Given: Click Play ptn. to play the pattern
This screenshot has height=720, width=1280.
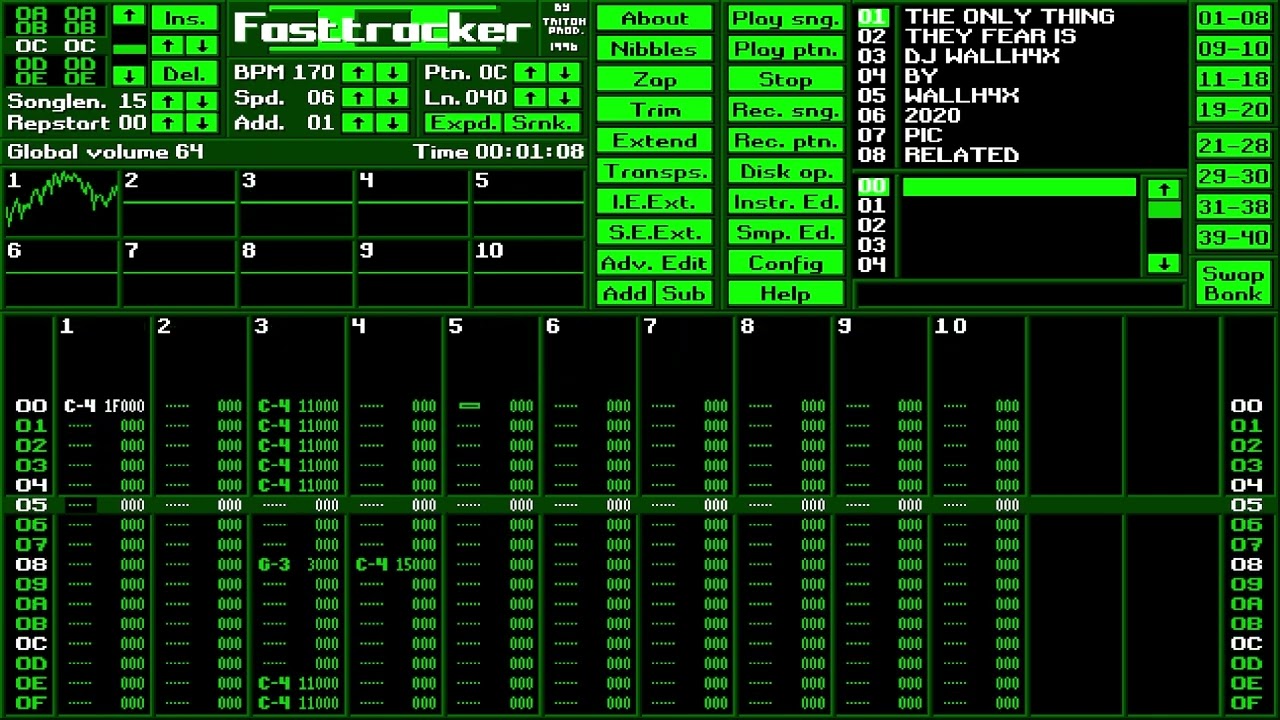Looking at the screenshot, I should [x=786, y=49].
